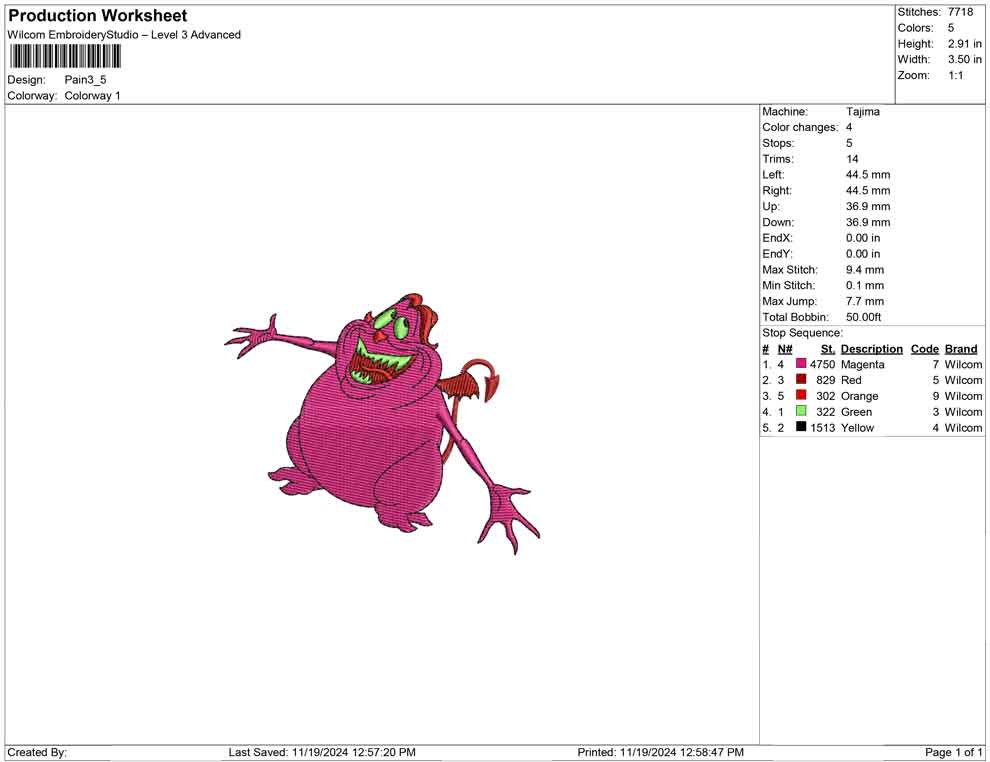Click the Machine value 'Tajima'
The height and width of the screenshot is (762, 990).
point(862,111)
